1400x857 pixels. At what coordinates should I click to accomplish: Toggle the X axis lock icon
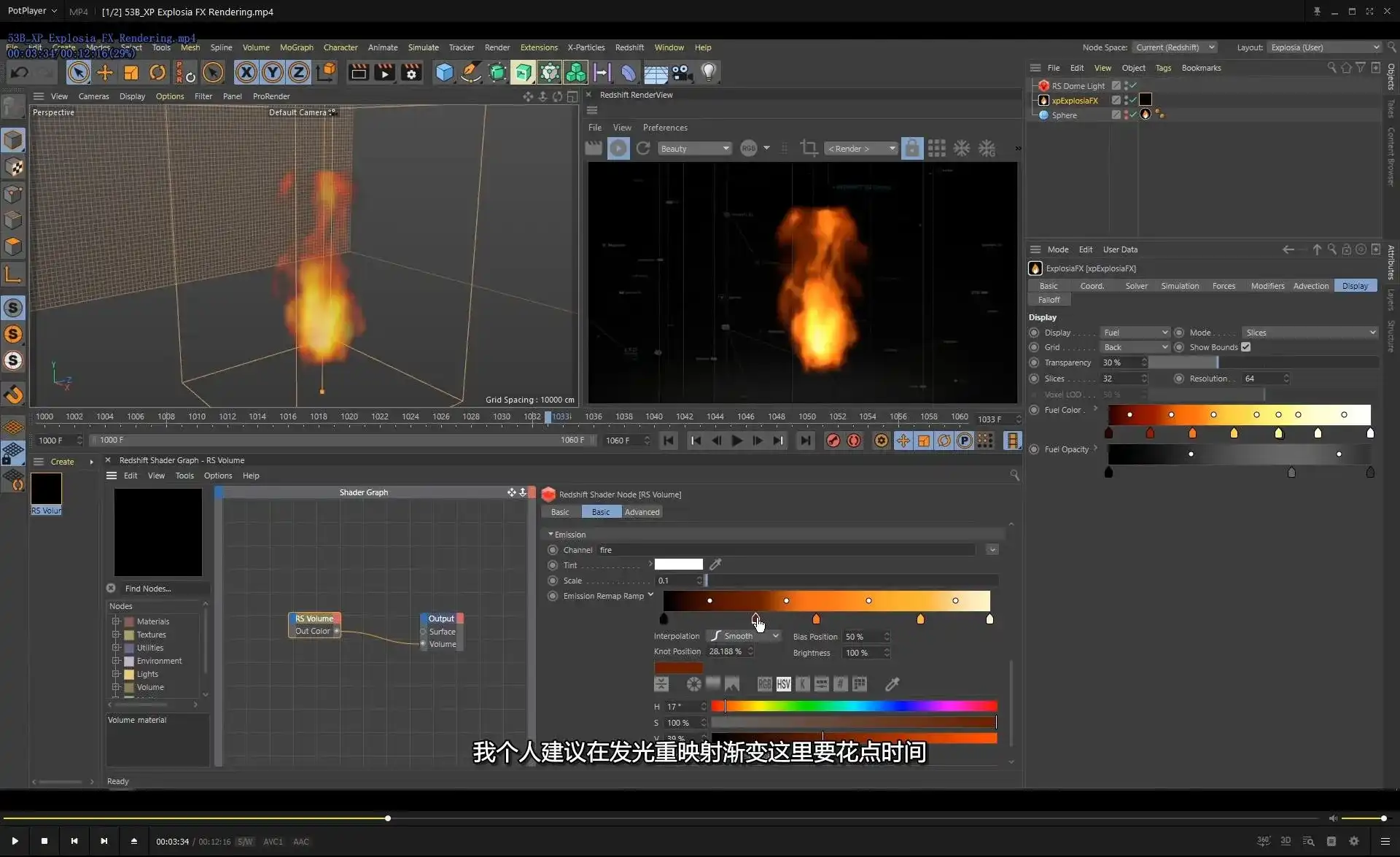pyautogui.click(x=246, y=72)
